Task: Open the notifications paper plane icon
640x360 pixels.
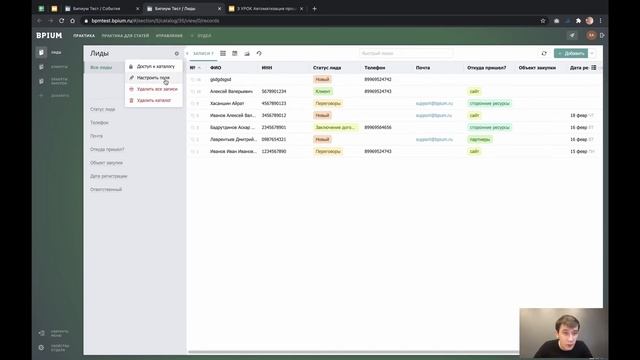Action: click(572, 36)
